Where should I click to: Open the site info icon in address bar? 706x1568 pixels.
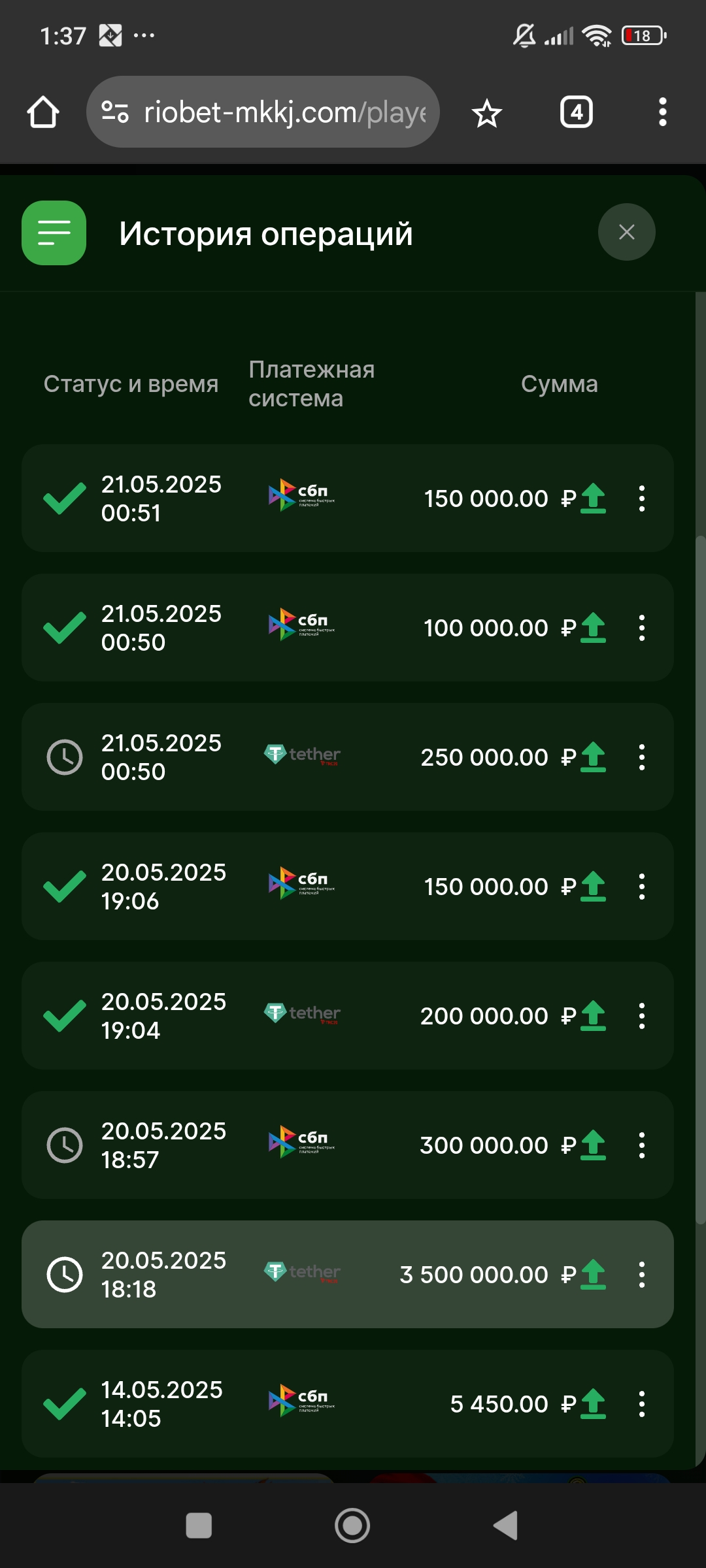[115, 112]
